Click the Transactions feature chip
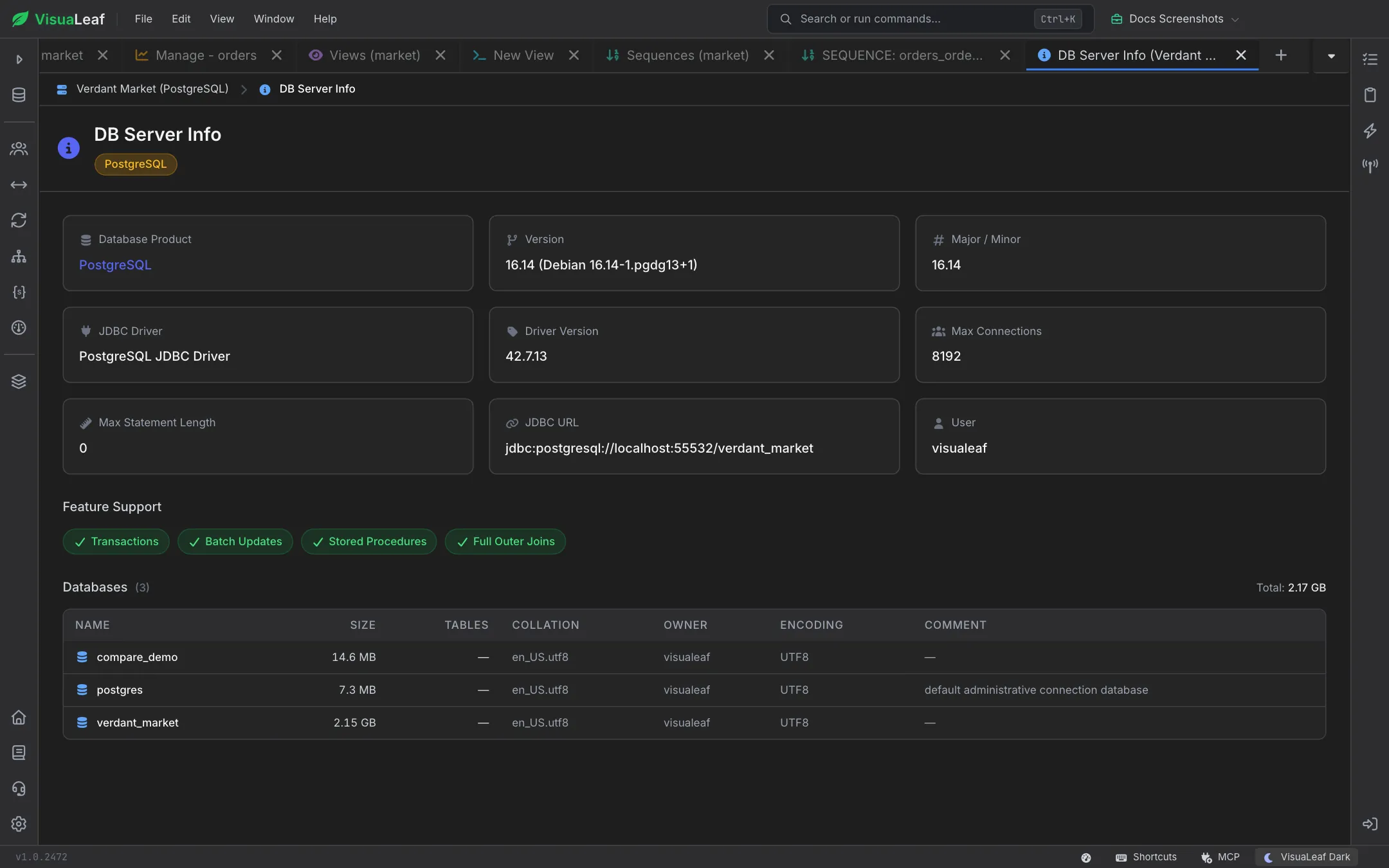Viewport: 1389px width, 868px height. (116, 541)
